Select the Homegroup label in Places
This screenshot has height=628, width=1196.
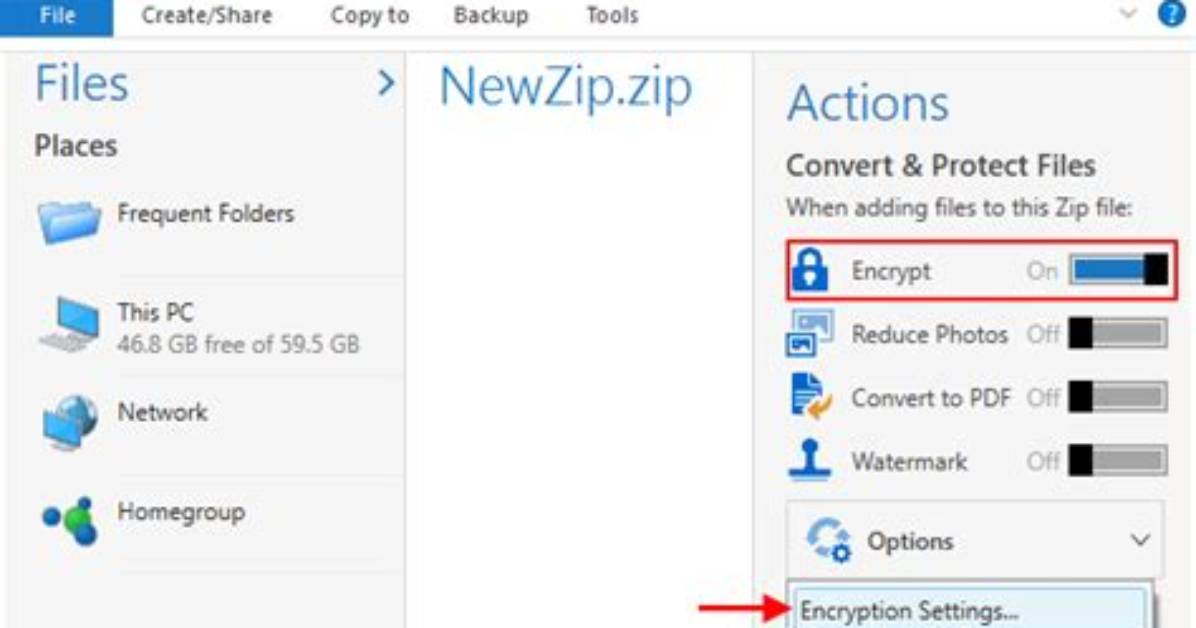click(x=181, y=511)
